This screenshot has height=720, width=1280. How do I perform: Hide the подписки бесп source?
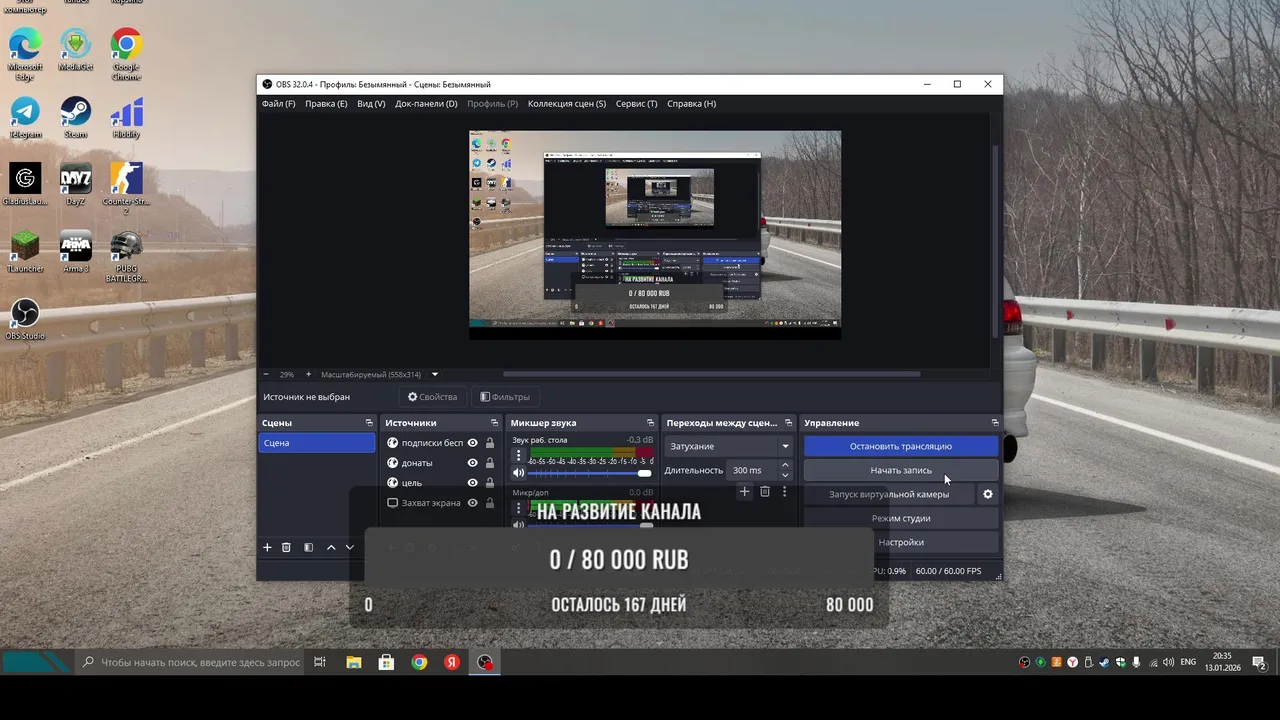(x=473, y=443)
